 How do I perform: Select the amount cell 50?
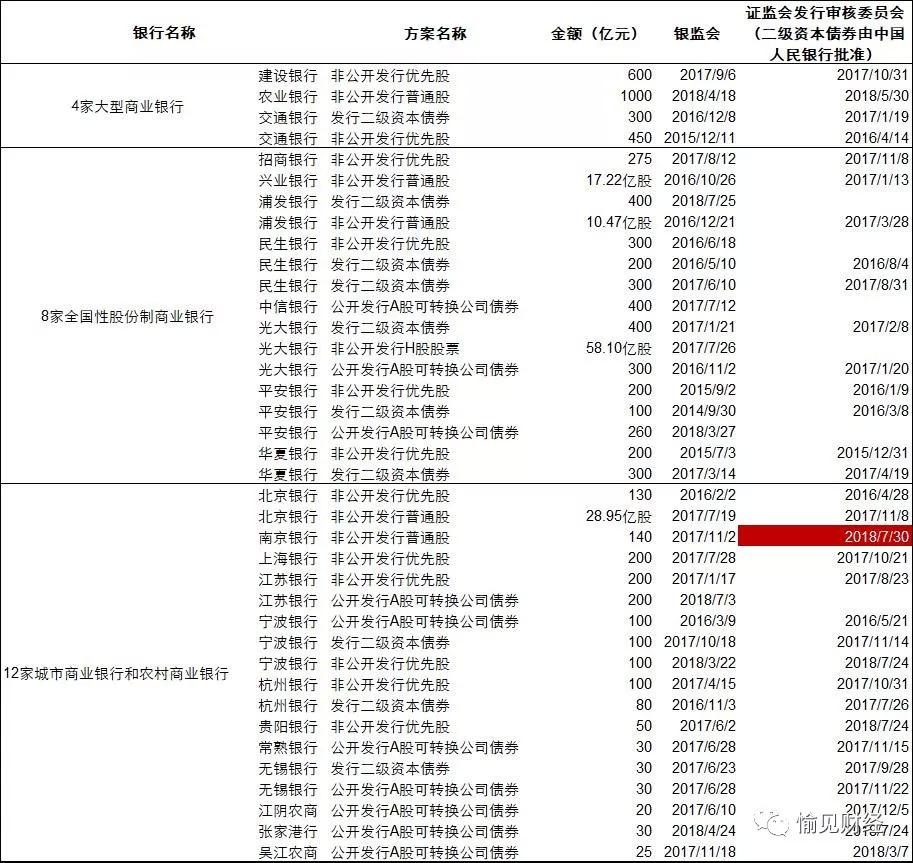(x=643, y=726)
